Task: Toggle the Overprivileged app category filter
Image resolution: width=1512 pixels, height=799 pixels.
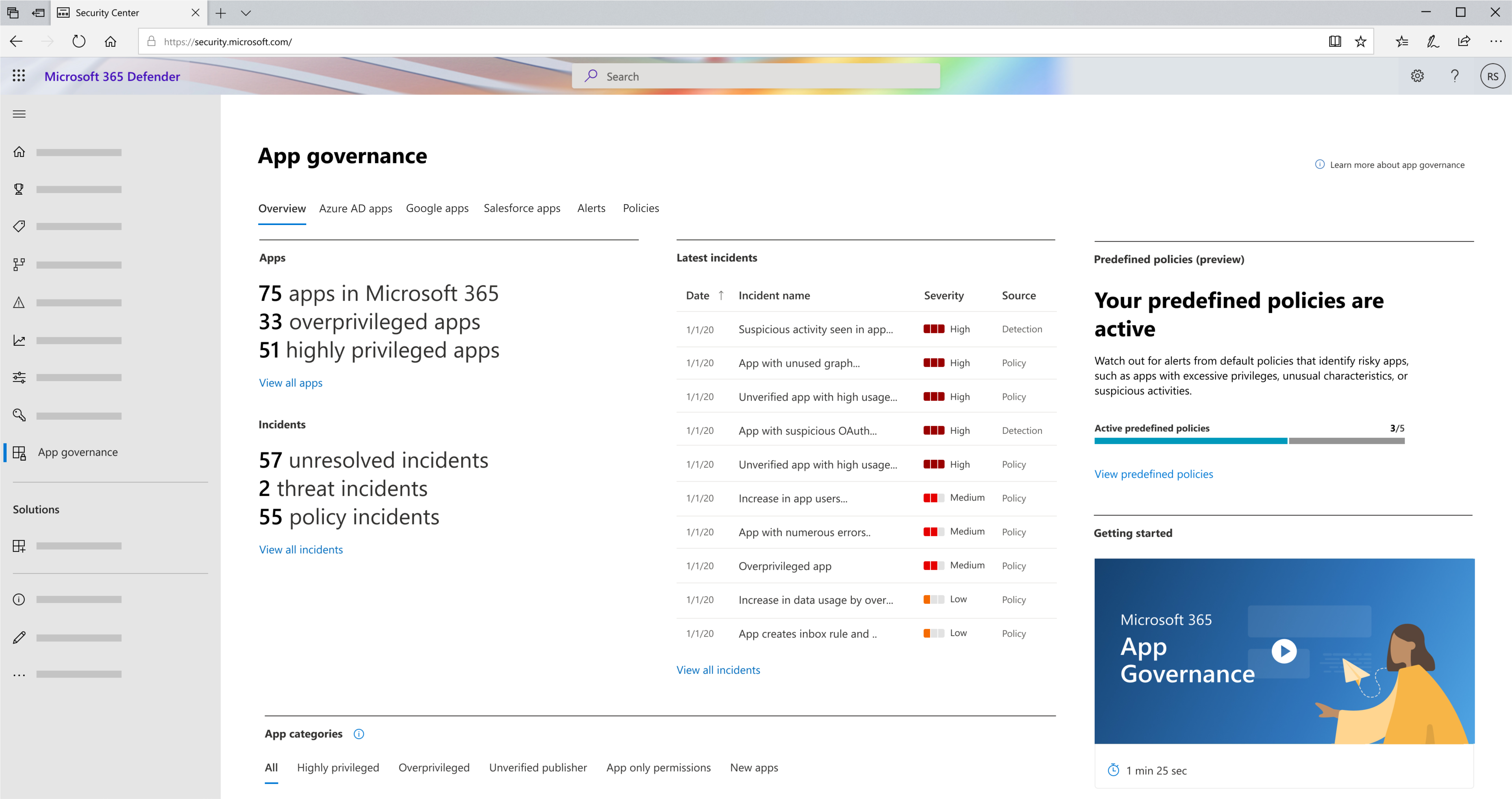Action: tap(433, 768)
